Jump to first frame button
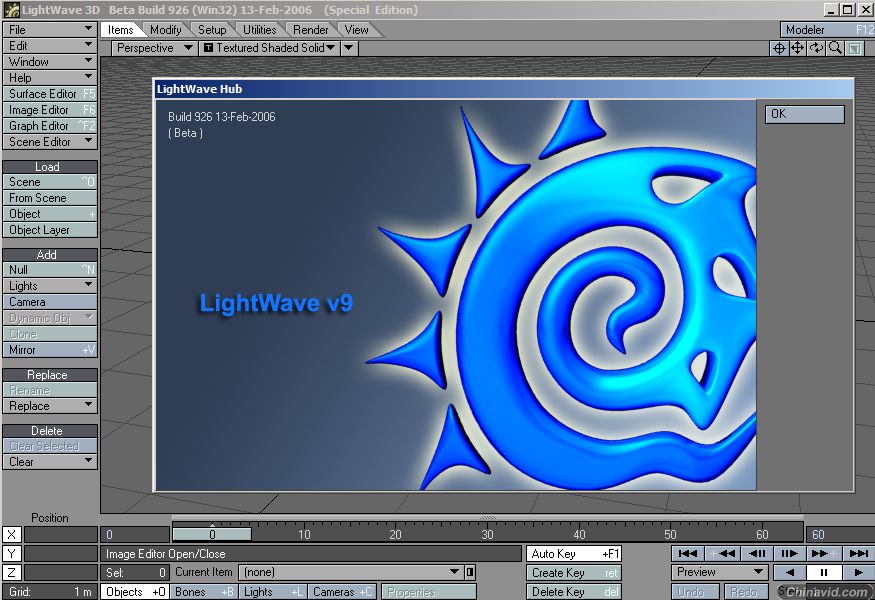 point(688,553)
